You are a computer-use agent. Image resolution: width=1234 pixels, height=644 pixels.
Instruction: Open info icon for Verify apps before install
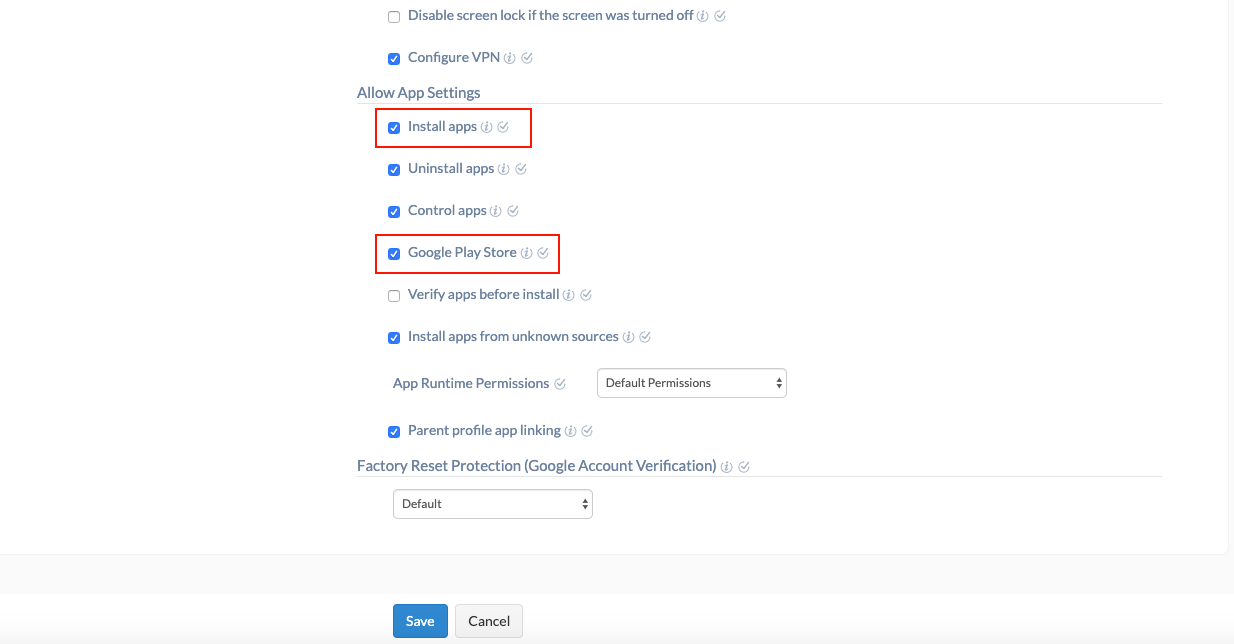(x=569, y=295)
